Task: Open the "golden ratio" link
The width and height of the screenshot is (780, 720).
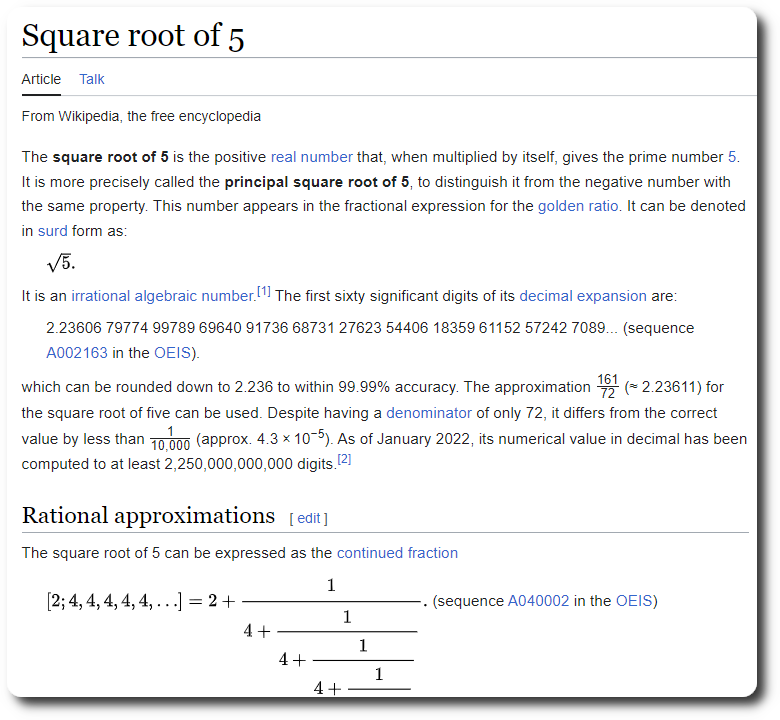Action: pos(578,206)
